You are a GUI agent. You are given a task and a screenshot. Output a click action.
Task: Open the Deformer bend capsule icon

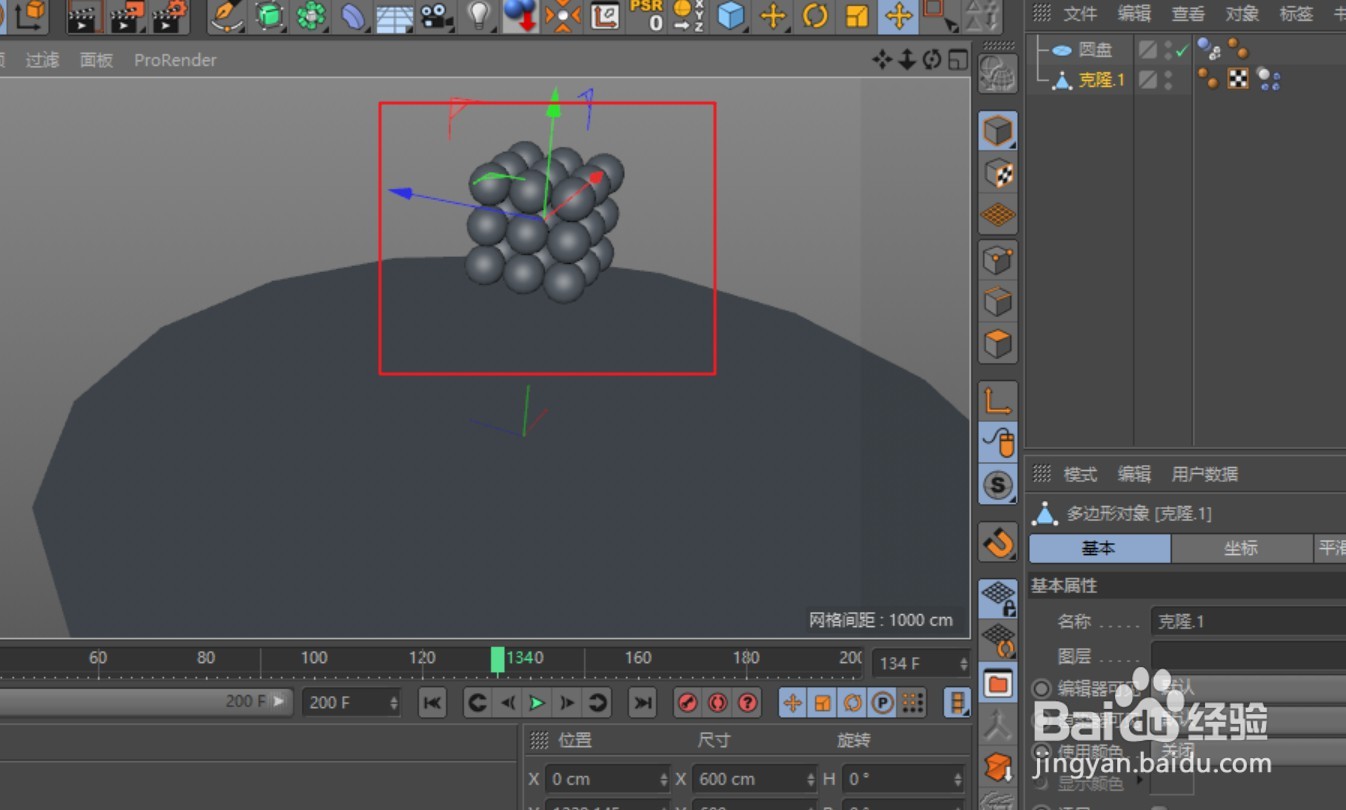pos(353,16)
